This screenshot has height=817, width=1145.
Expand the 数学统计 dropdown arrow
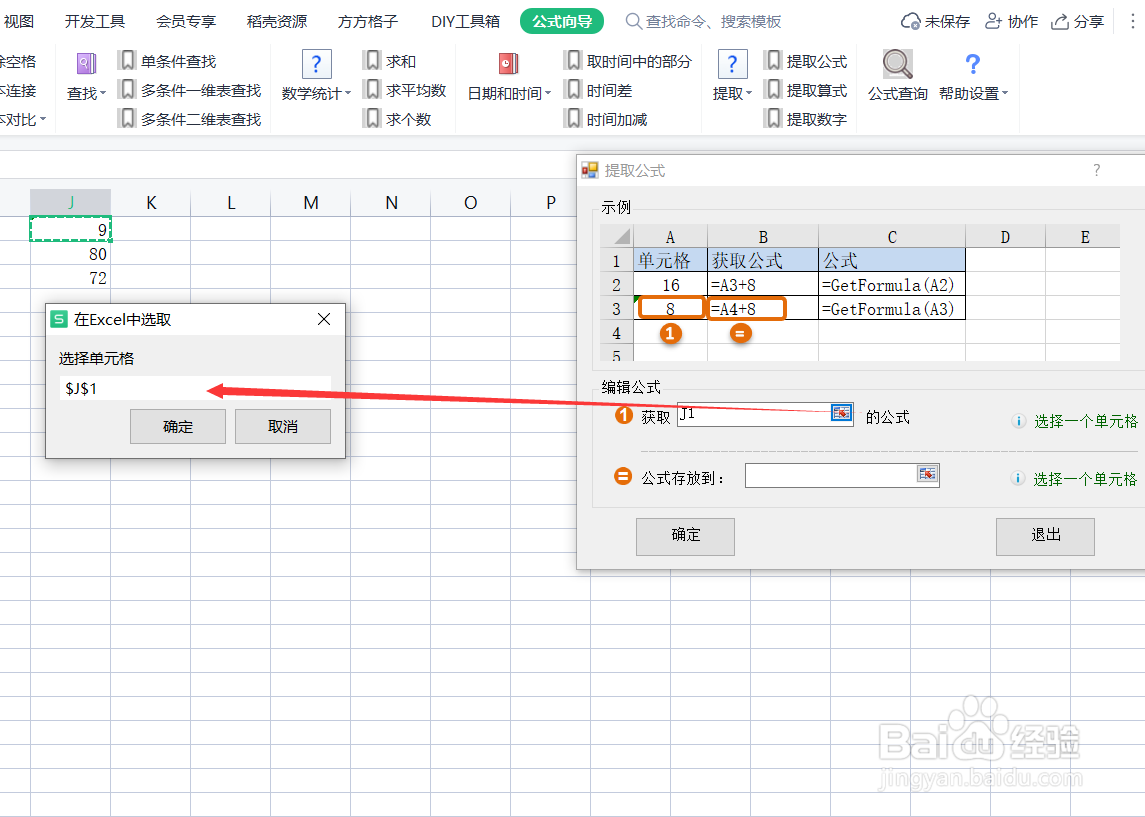pyautogui.click(x=348, y=93)
